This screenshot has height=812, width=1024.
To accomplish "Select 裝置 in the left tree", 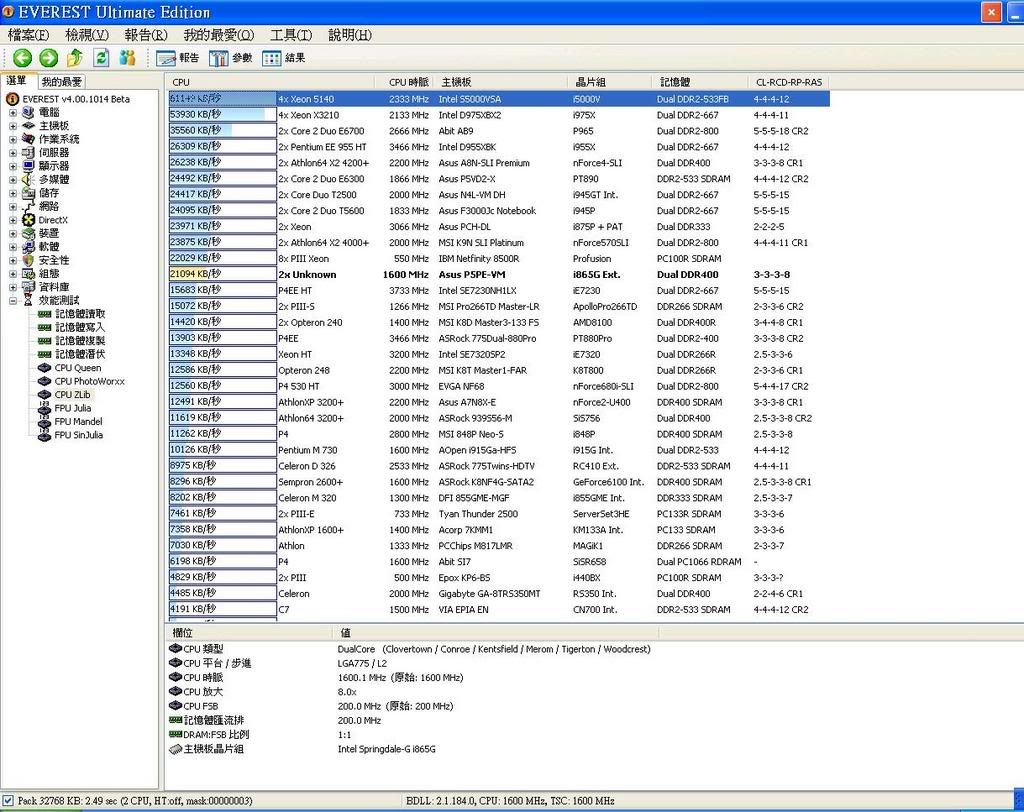I will pos(49,233).
